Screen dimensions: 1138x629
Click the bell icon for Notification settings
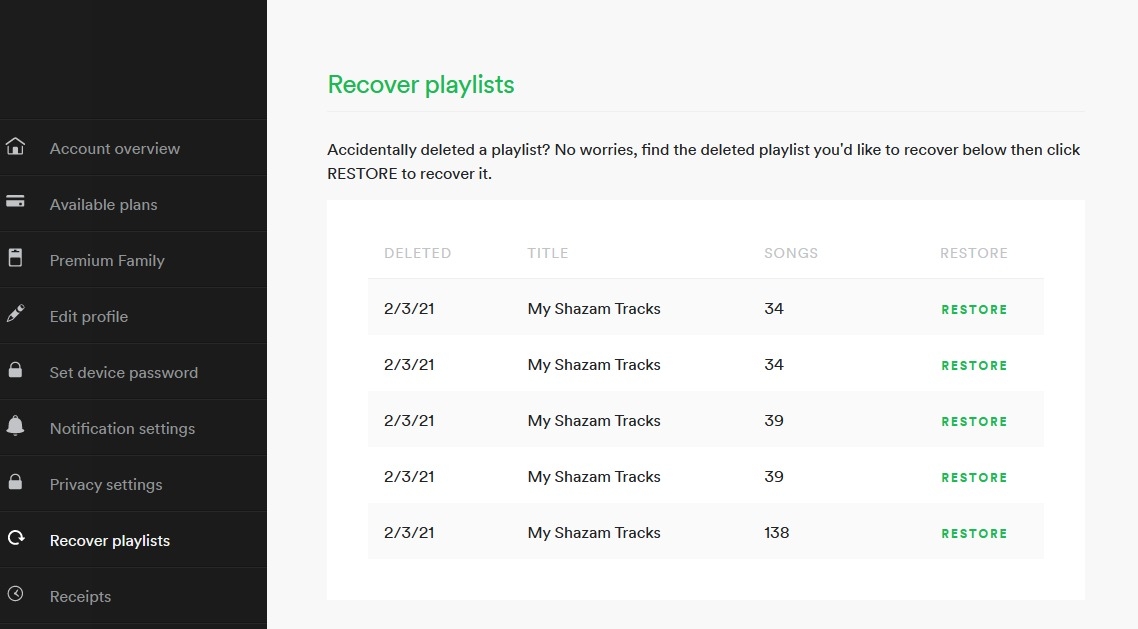(x=15, y=427)
